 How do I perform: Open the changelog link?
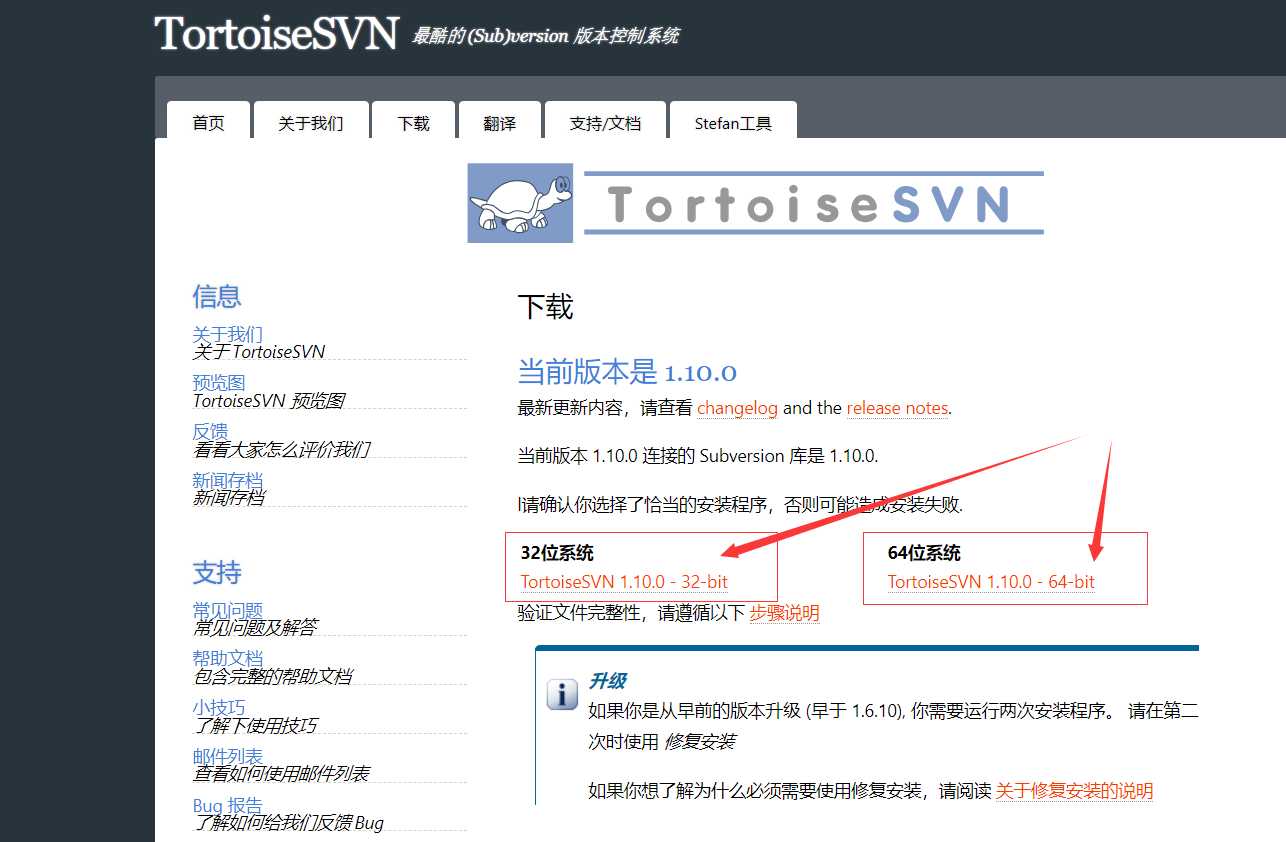point(737,408)
